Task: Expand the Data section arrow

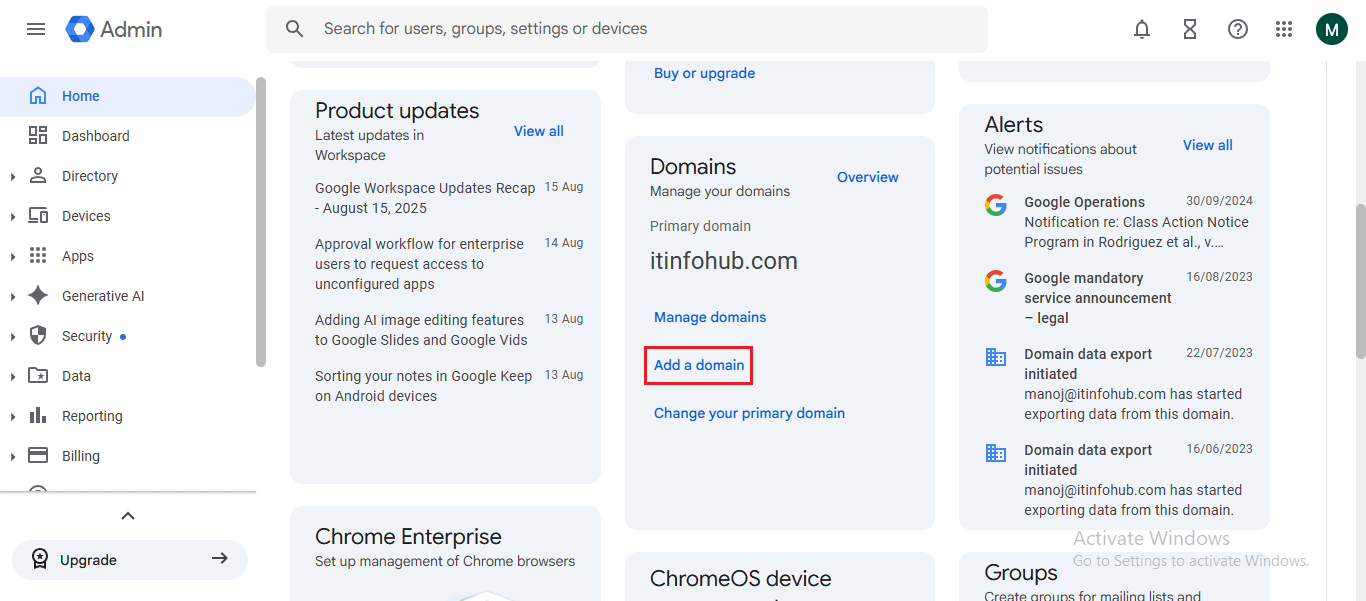Action: pyautogui.click(x=13, y=377)
